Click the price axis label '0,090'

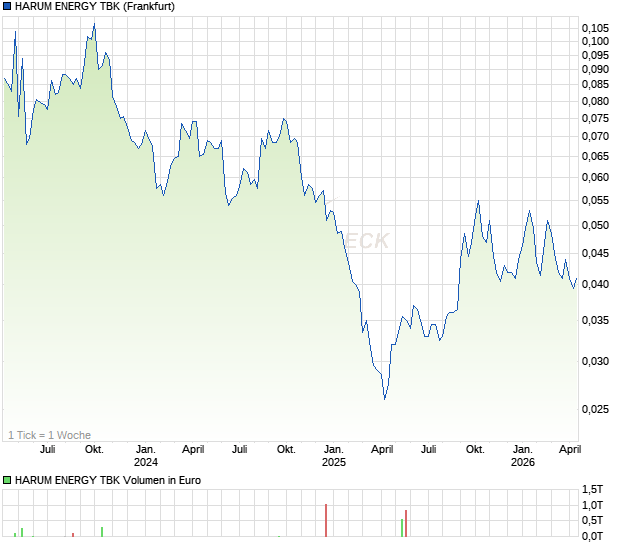(x=595, y=69)
